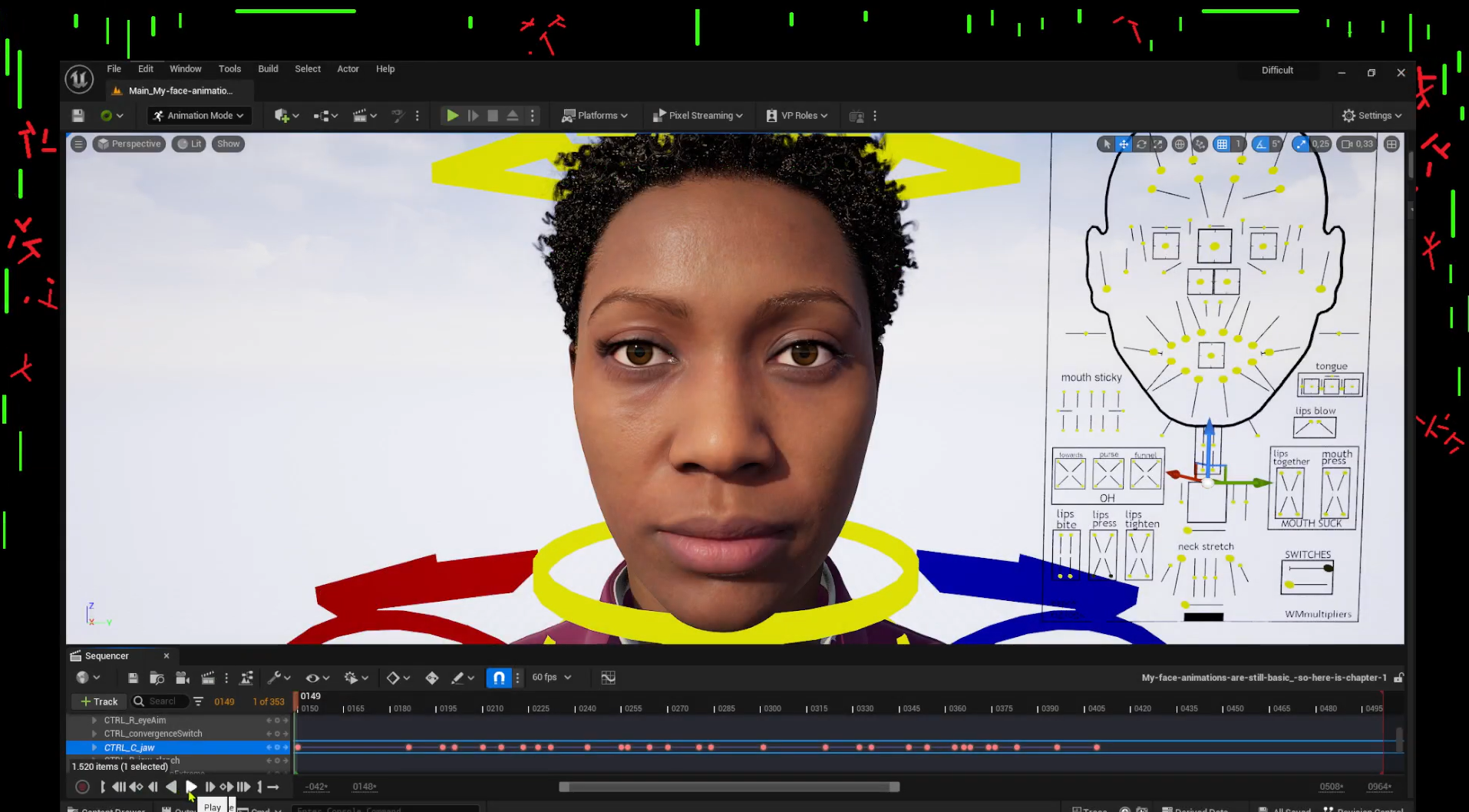The image size is (1469, 812).
Task: Click the viewport layout maximize grid icon
Action: click(x=1391, y=144)
